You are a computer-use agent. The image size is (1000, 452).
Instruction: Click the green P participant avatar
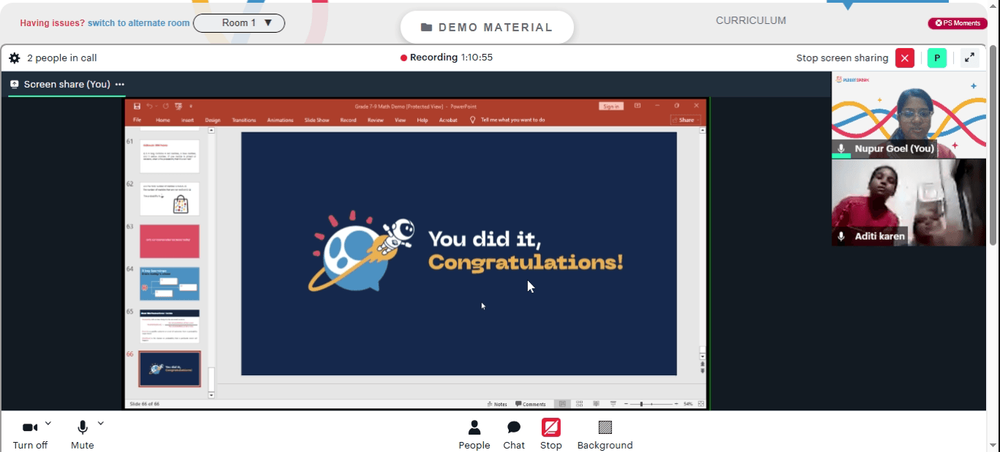[x=937, y=58]
